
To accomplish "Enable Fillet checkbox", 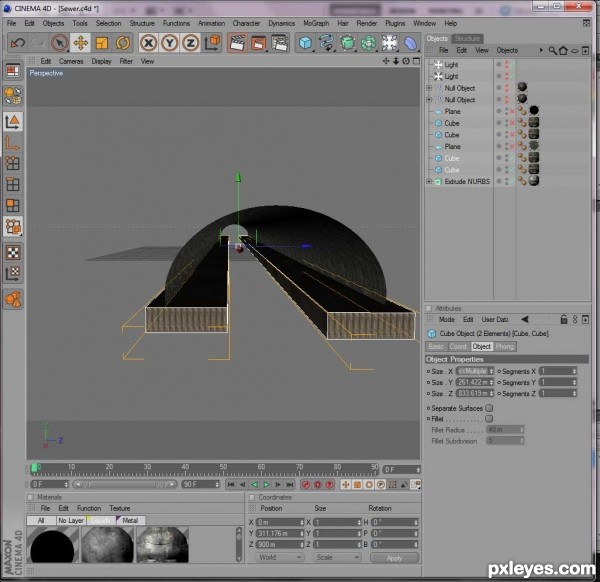I will coord(489,419).
